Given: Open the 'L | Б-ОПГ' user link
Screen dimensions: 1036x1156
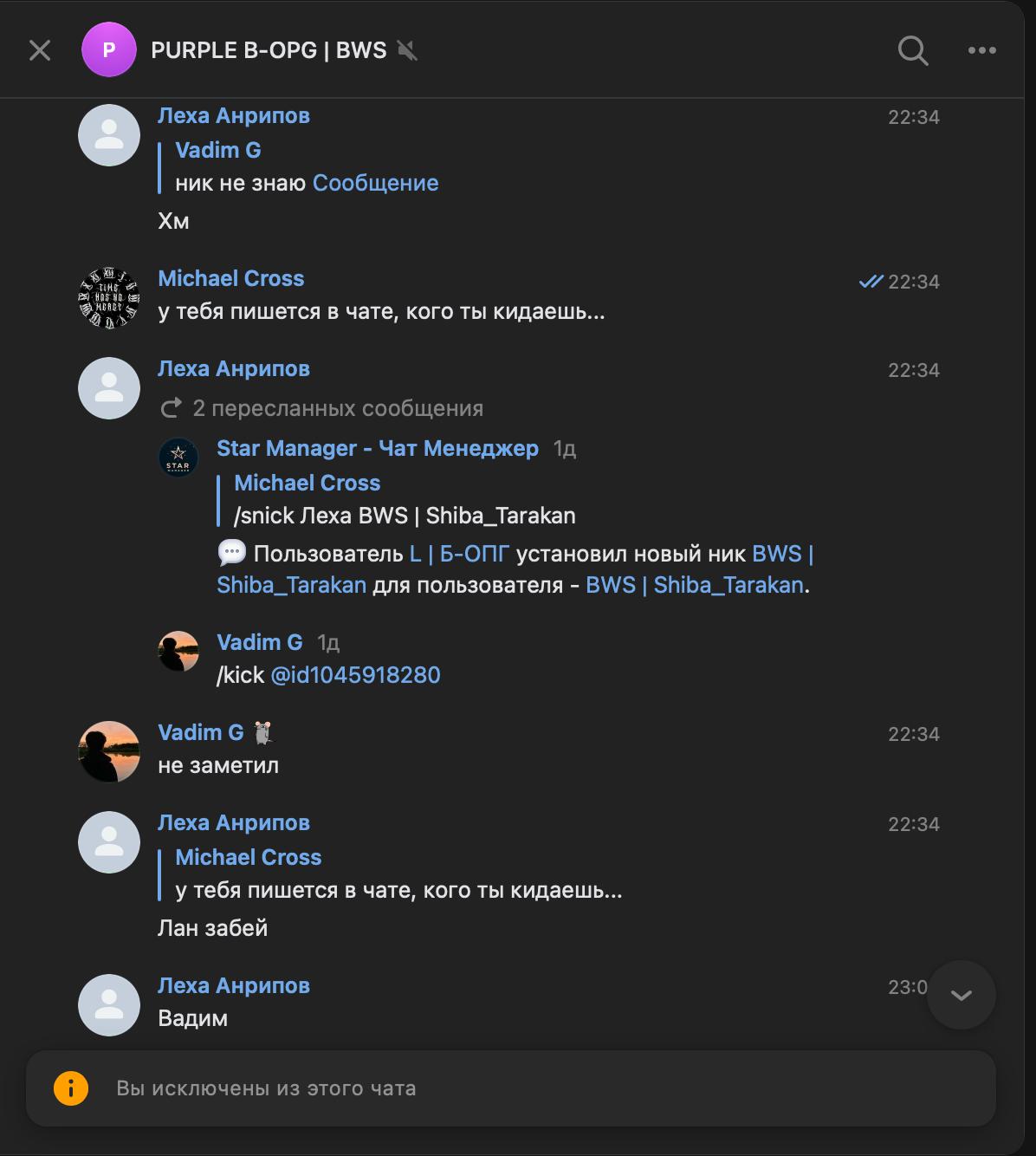Looking at the screenshot, I should coord(459,554).
